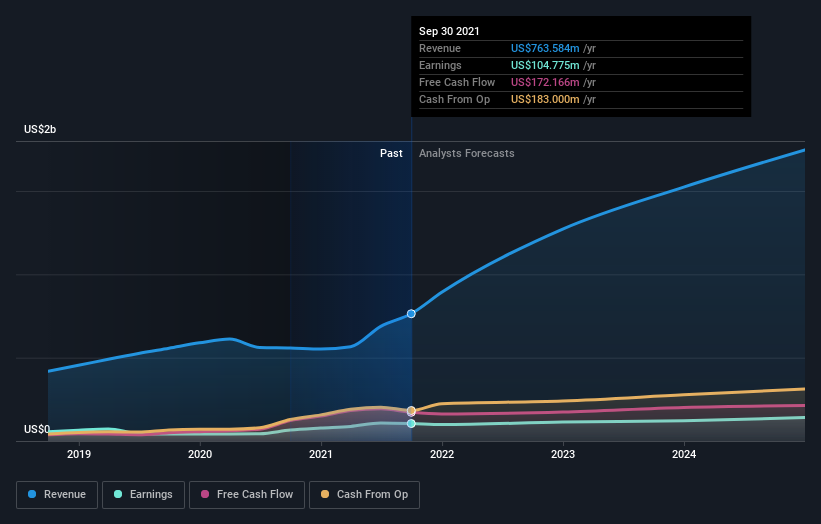This screenshot has width=821, height=524.
Task: Click the 2023 x-axis label
Action: 563,454
